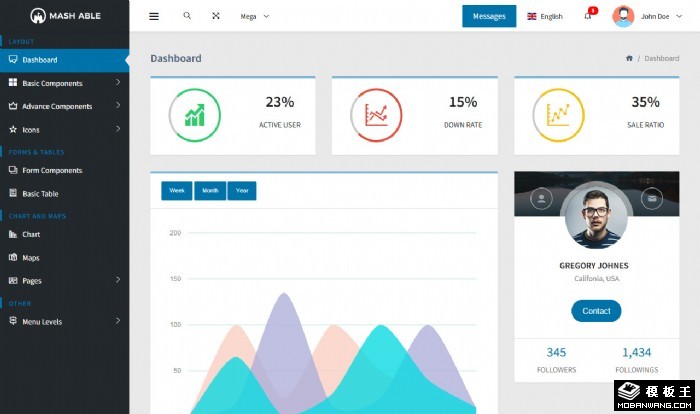Viewport: 700px width, 414px height.
Task: Click the user icon on profile card
Action: pyautogui.click(x=541, y=199)
